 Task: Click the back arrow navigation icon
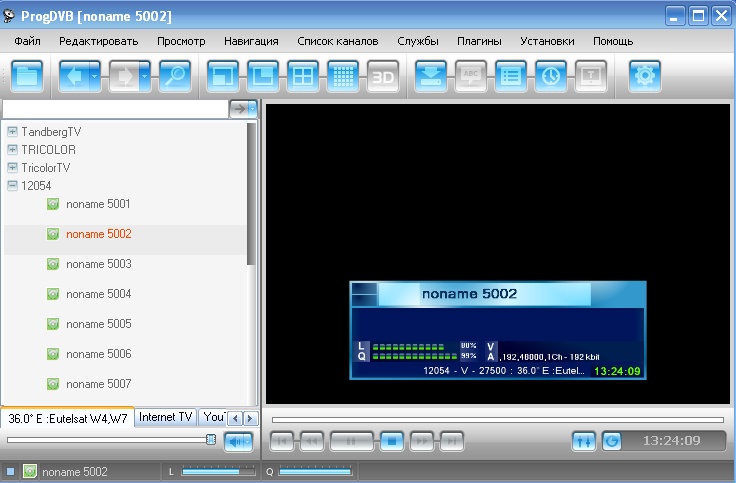pos(73,76)
